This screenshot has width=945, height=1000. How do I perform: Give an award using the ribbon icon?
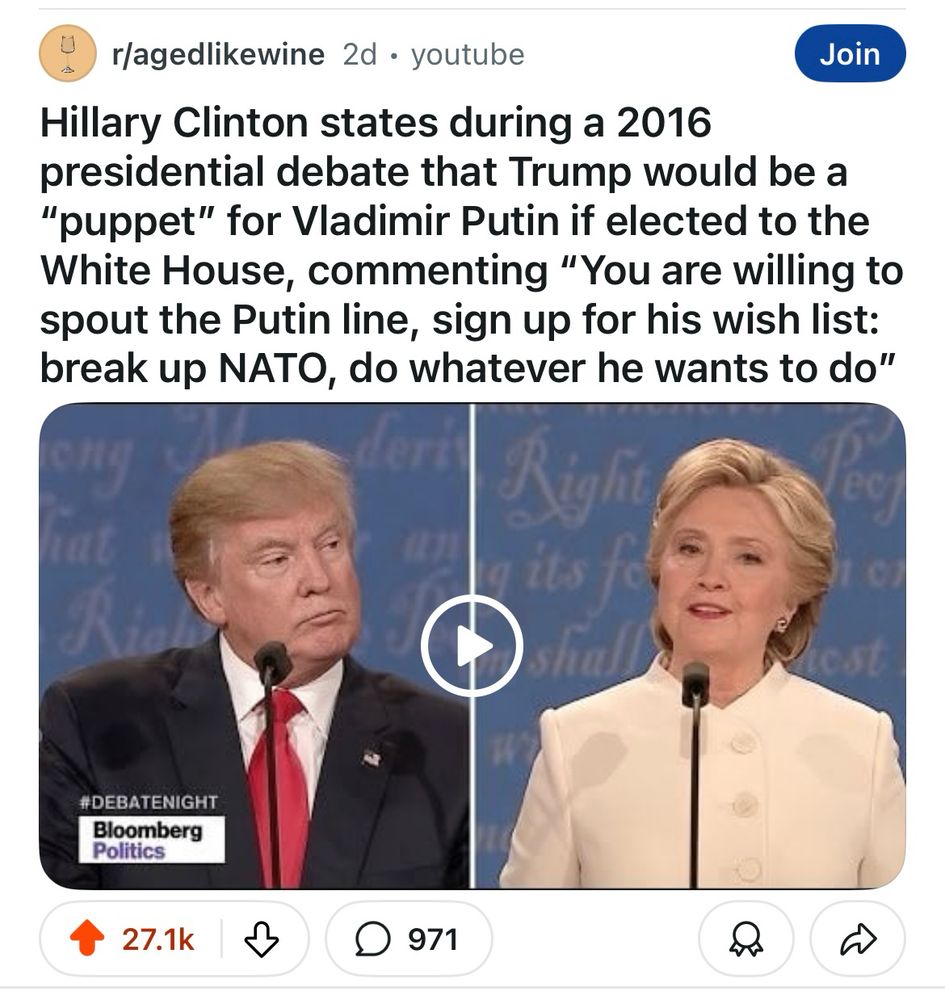click(x=746, y=939)
